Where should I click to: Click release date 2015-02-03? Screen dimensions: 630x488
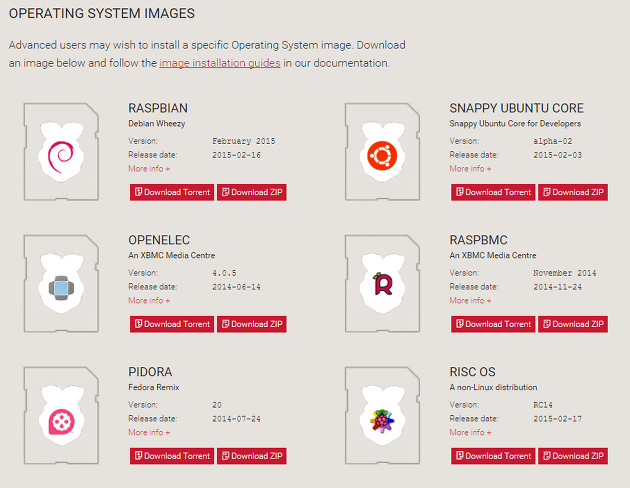[x=557, y=155]
